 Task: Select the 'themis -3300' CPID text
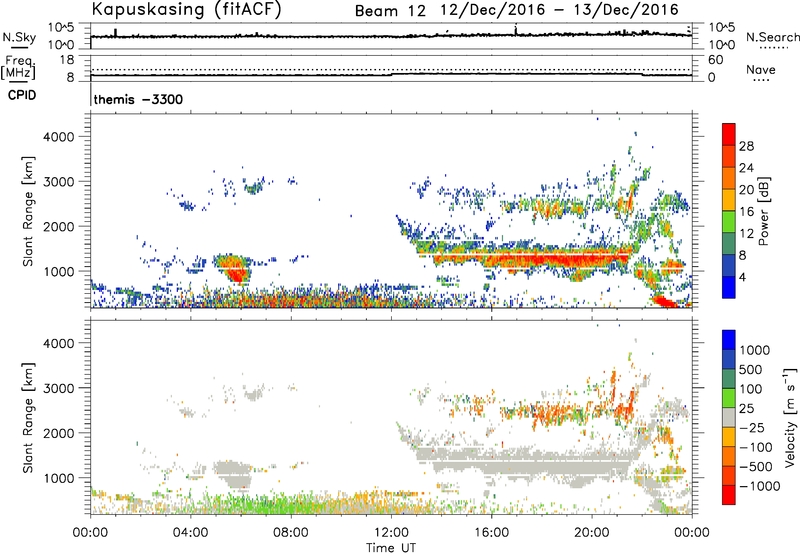pyautogui.click(x=138, y=99)
